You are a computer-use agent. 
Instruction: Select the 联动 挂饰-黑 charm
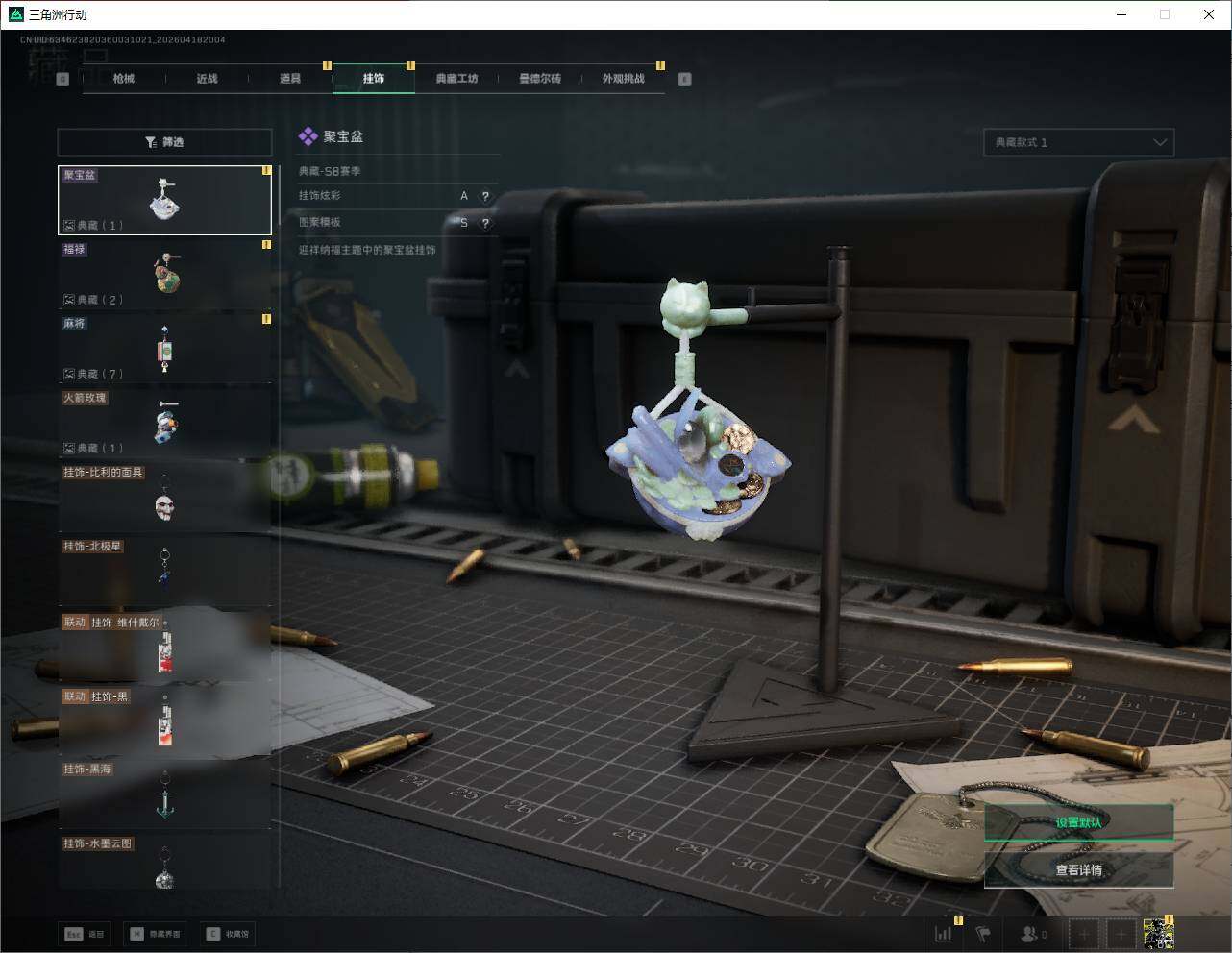click(x=164, y=720)
